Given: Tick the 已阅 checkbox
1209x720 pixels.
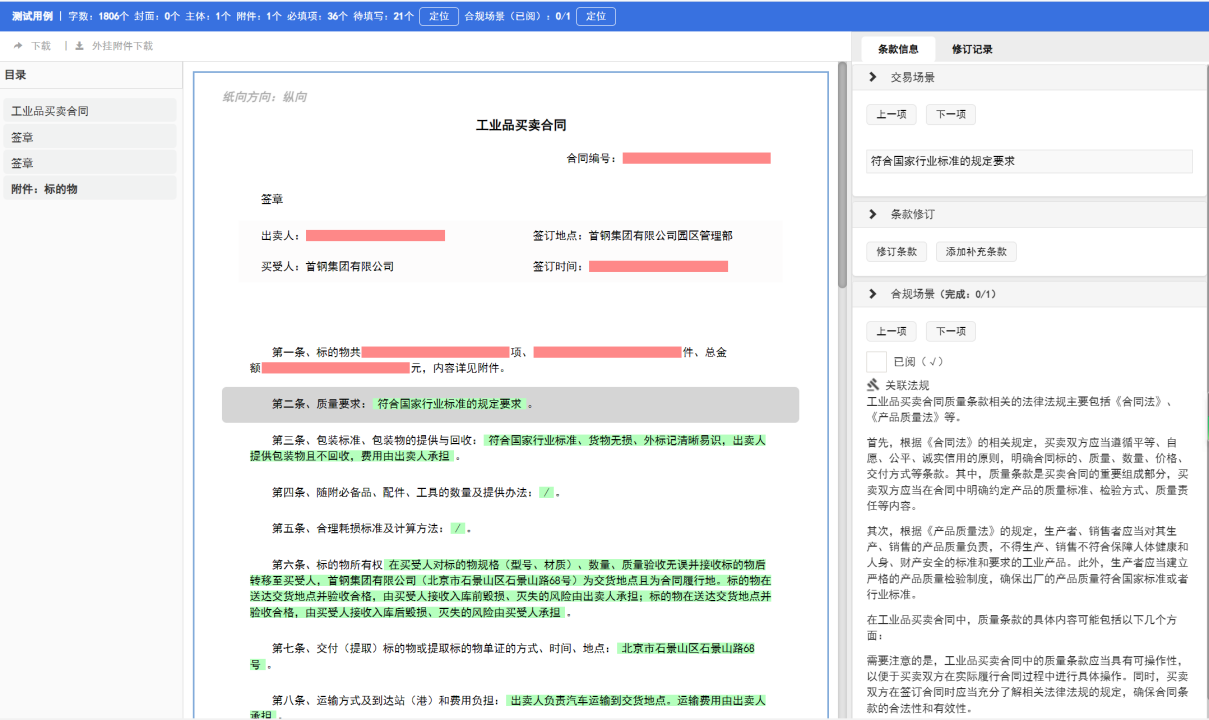Looking at the screenshot, I should tap(876, 362).
